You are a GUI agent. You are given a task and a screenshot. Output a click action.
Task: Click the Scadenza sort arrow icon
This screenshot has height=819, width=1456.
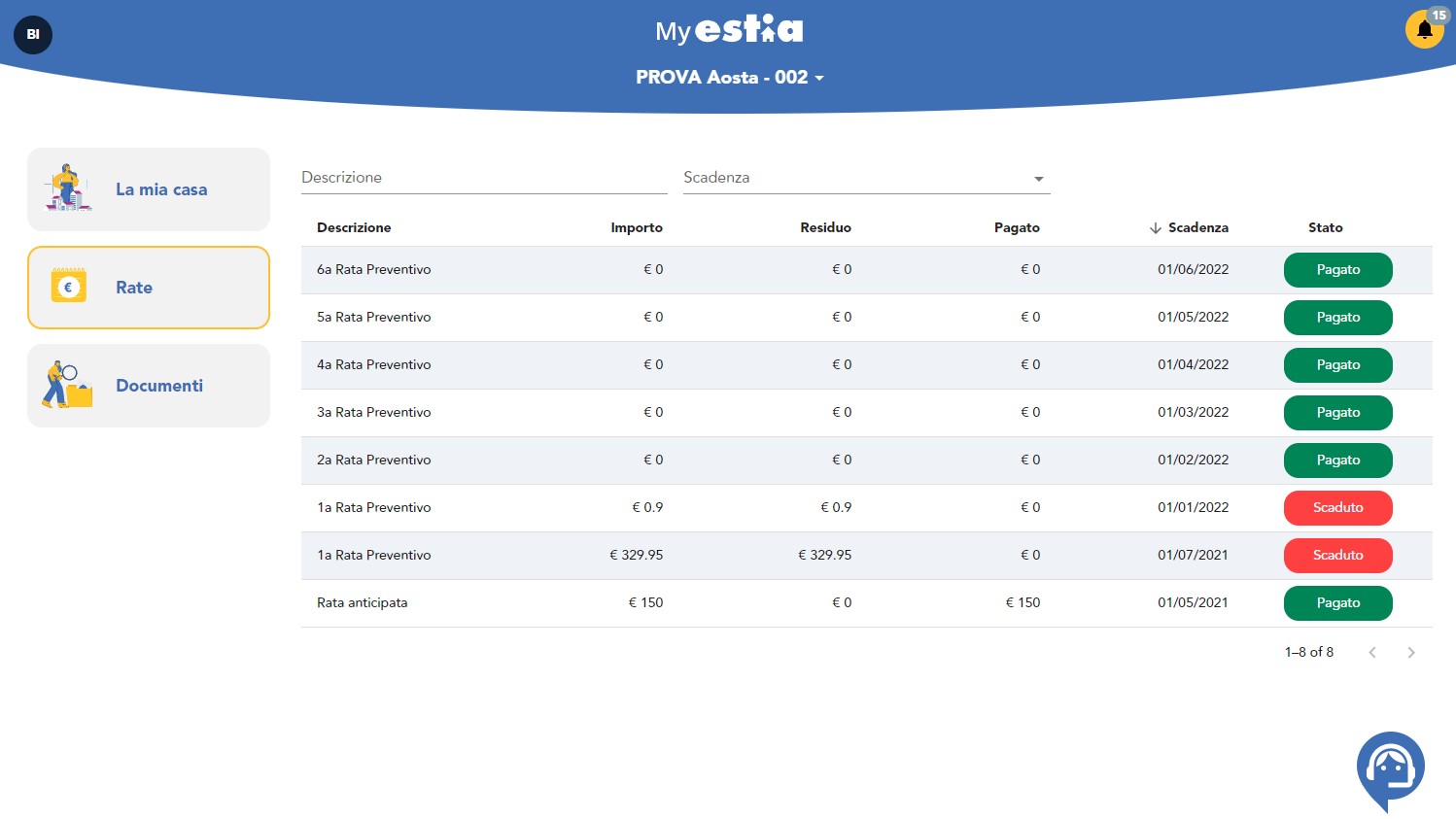tap(1155, 228)
